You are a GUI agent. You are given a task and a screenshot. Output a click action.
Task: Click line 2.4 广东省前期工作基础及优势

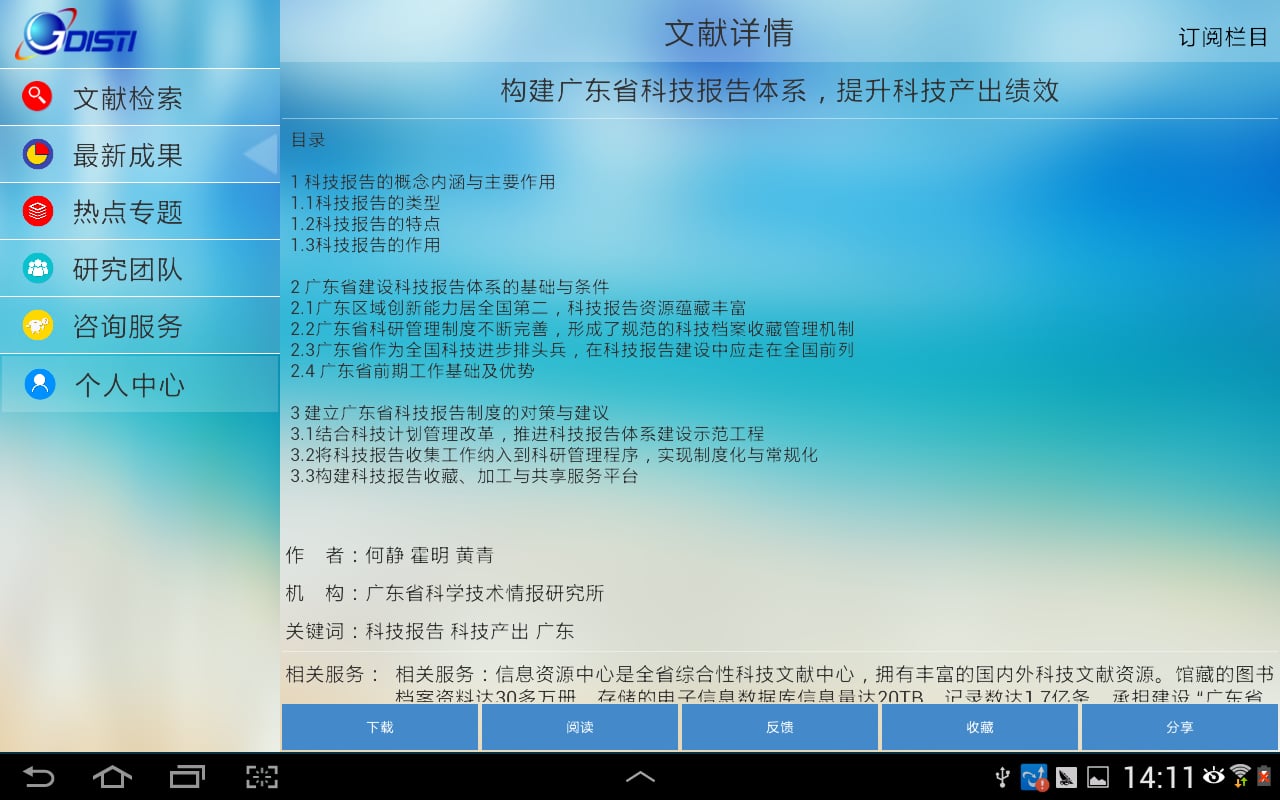click(412, 371)
